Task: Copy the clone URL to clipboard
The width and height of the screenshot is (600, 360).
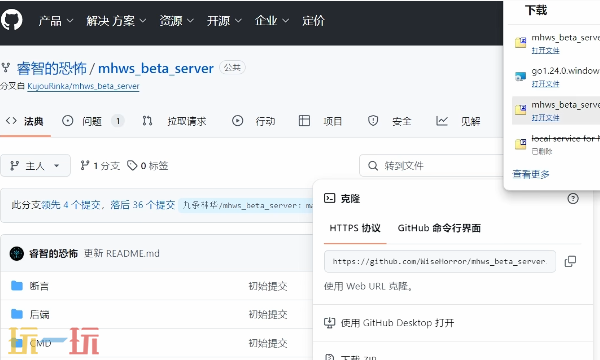Action: (x=570, y=261)
